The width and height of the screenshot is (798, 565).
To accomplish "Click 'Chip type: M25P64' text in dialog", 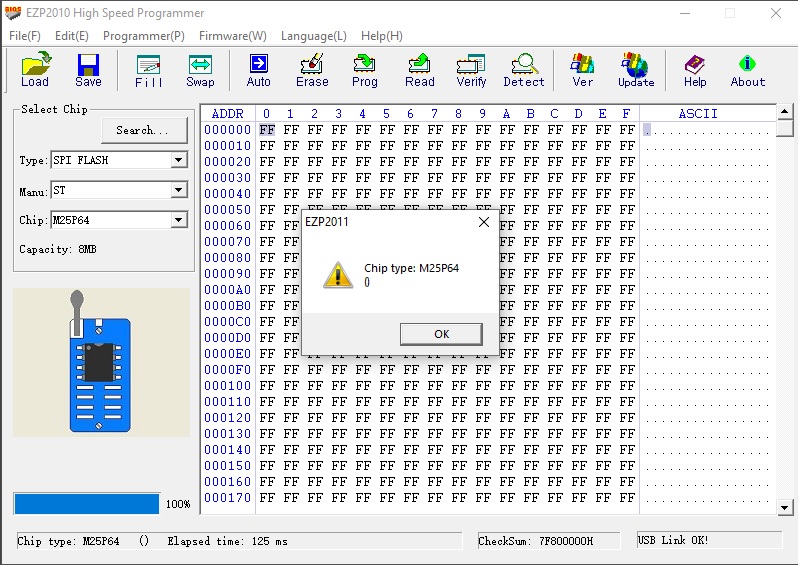I will tap(411, 268).
